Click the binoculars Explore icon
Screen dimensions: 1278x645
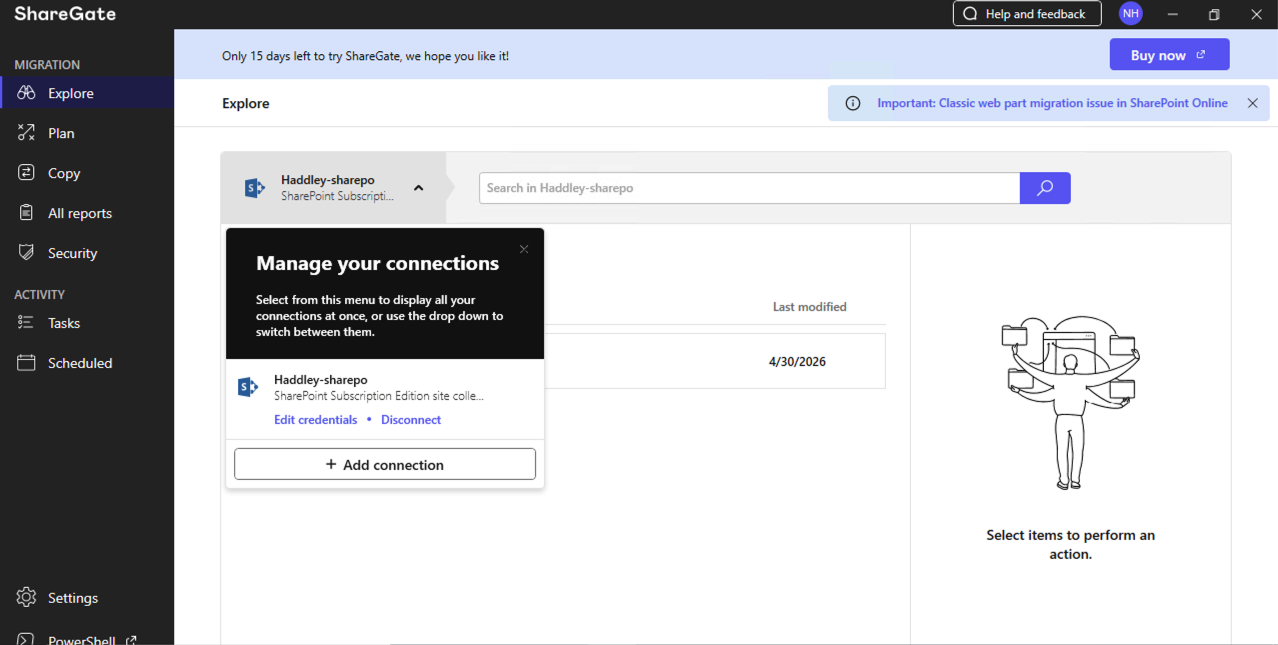[27, 93]
